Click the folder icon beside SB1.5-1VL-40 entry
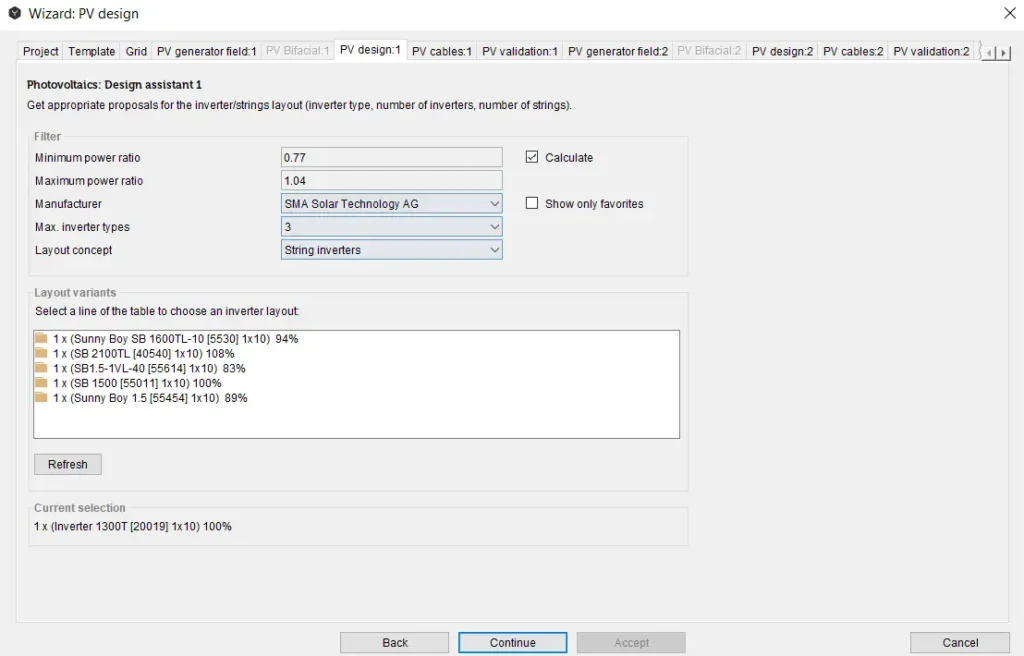 (41, 368)
